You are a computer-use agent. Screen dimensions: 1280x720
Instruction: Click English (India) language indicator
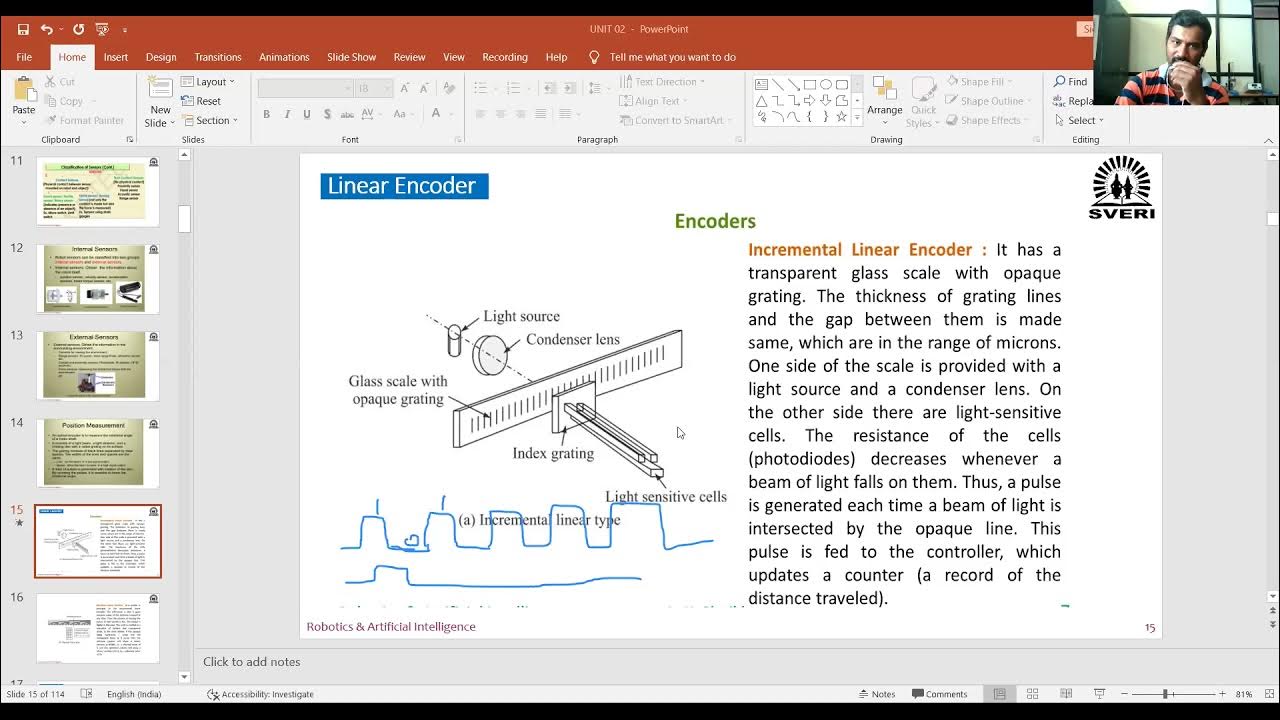[134, 694]
